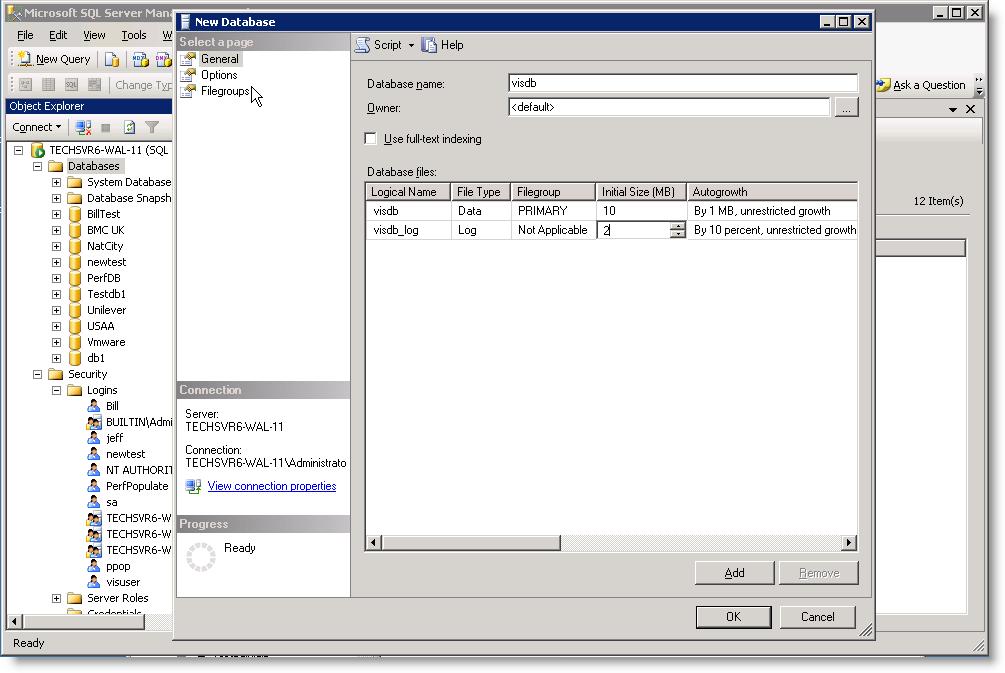Click the visuser login icon
This screenshot has height=673, width=1005.
tap(94, 582)
